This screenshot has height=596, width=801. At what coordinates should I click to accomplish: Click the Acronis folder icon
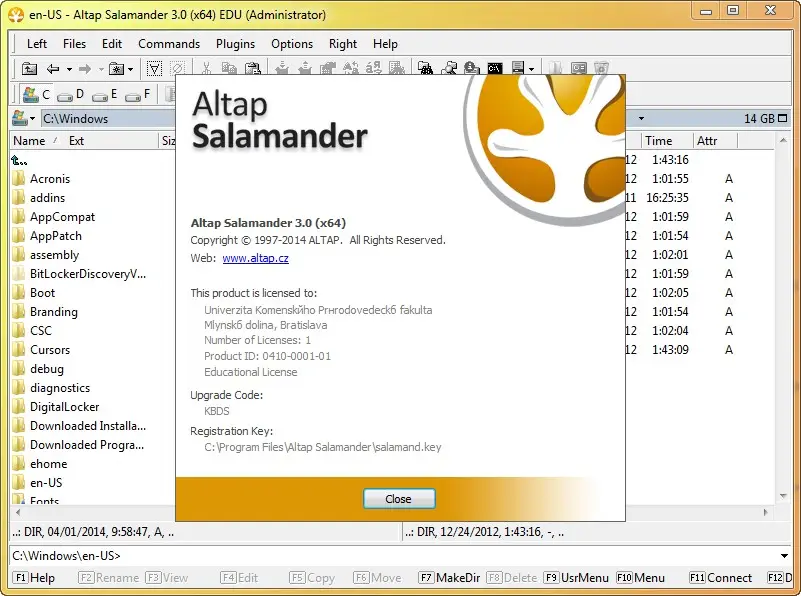(x=18, y=179)
